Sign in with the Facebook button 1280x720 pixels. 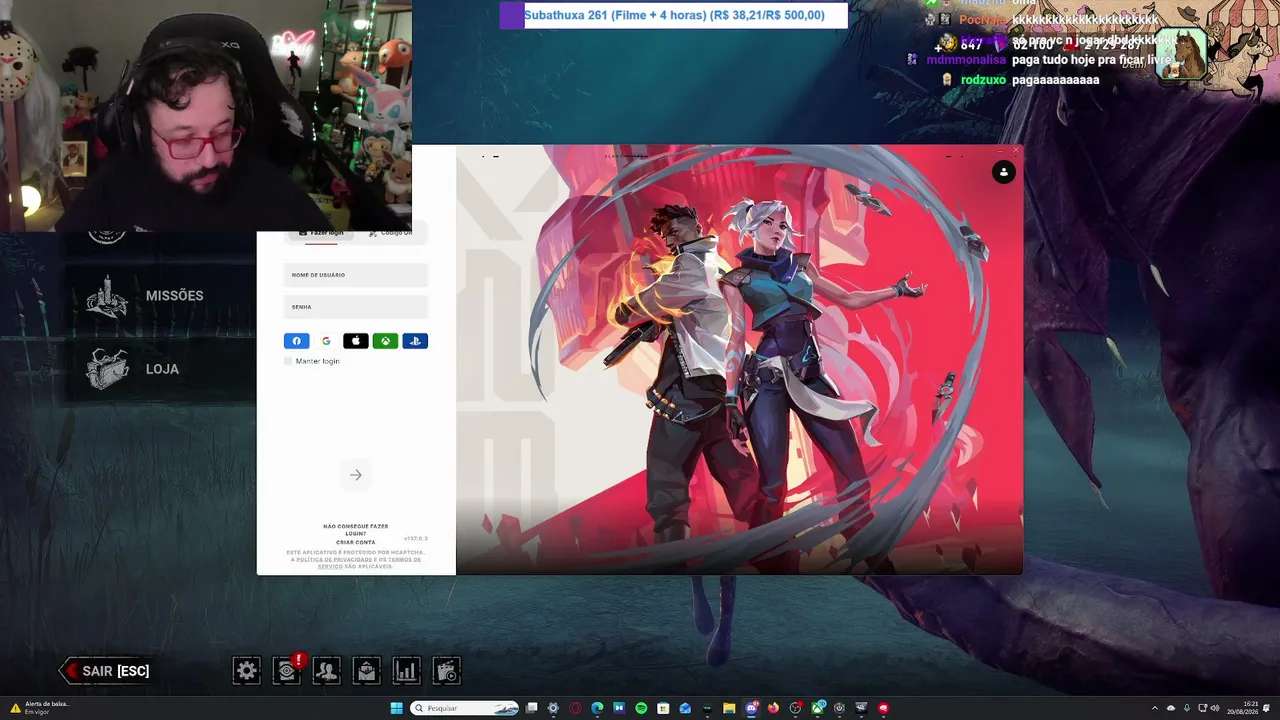(x=296, y=341)
